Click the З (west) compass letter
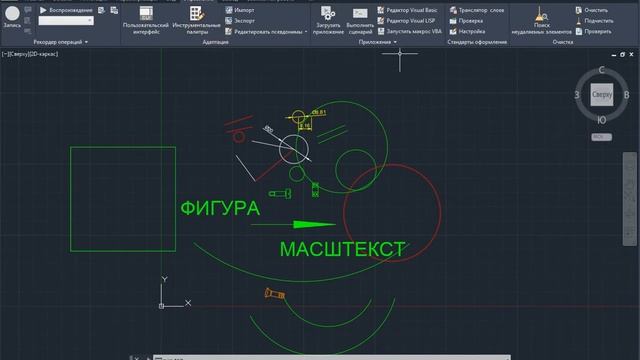640x360 pixels. (x=577, y=95)
